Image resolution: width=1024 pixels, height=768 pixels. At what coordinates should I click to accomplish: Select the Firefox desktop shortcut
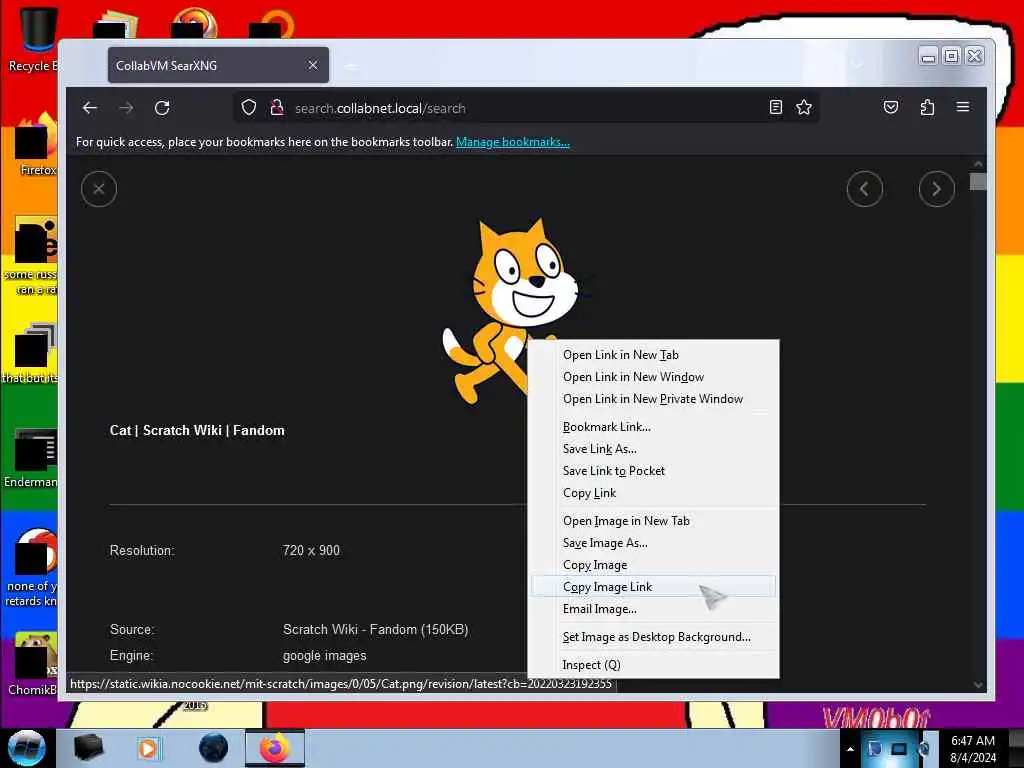pyautogui.click(x=36, y=145)
